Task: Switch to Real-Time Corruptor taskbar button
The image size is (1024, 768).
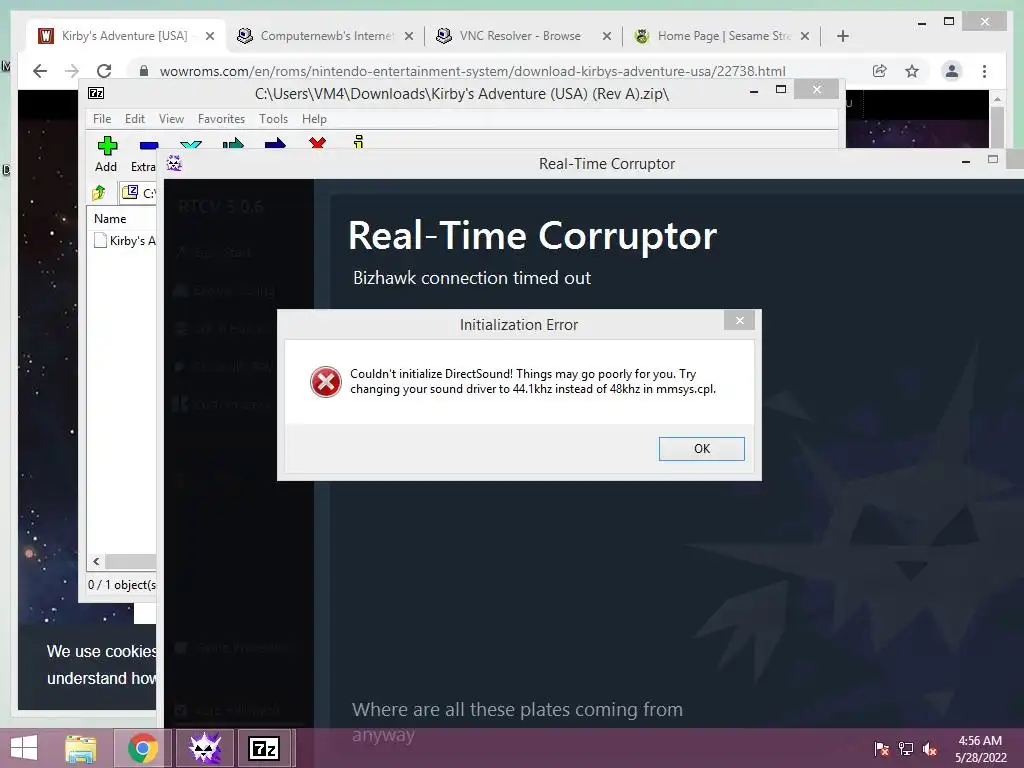Action: pyautogui.click(x=204, y=748)
